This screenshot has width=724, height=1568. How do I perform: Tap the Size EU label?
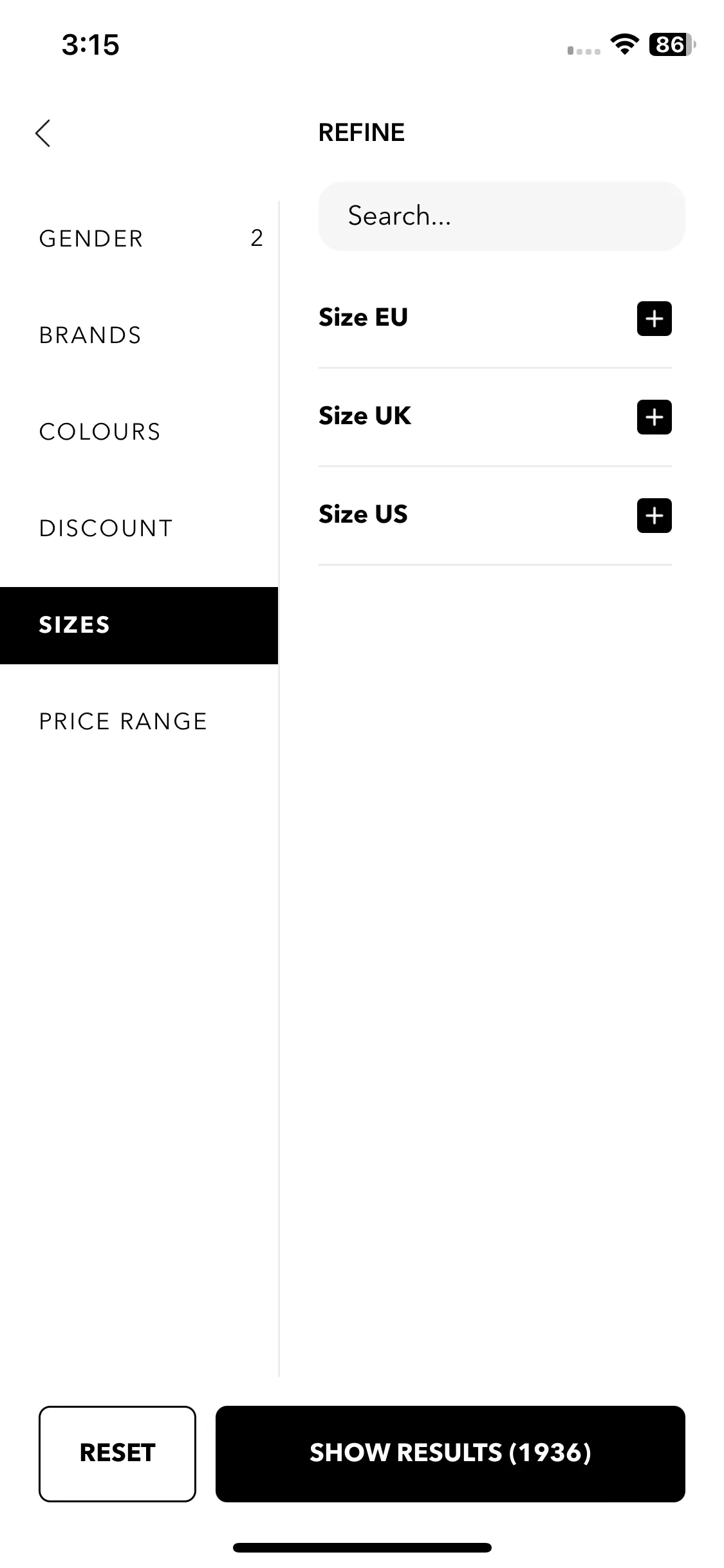click(363, 317)
